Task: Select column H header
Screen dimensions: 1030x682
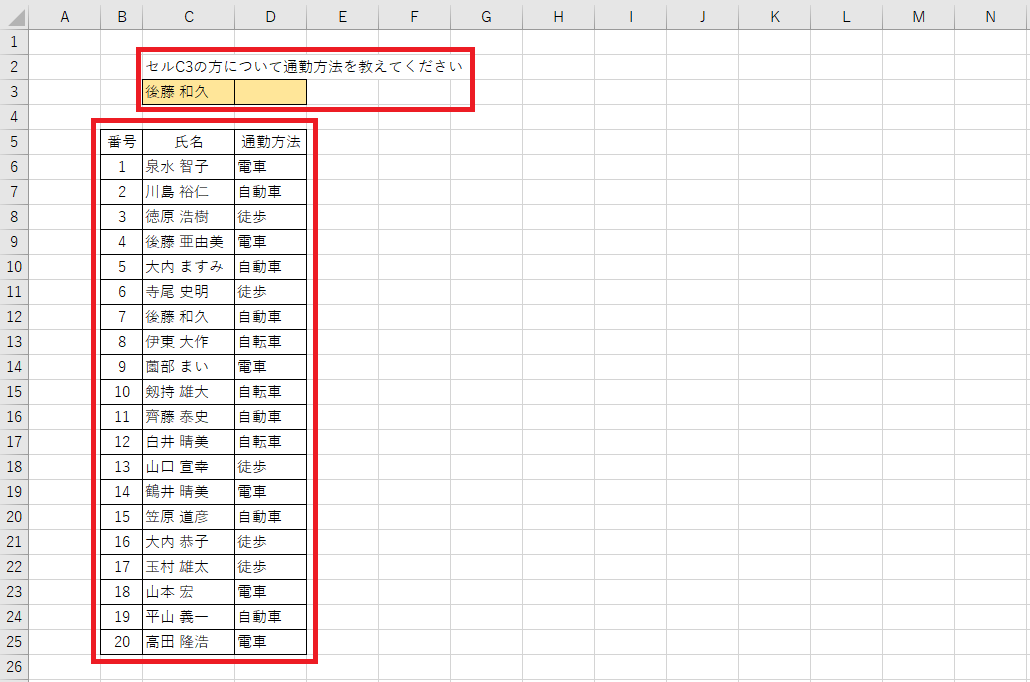Action: [x=558, y=16]
